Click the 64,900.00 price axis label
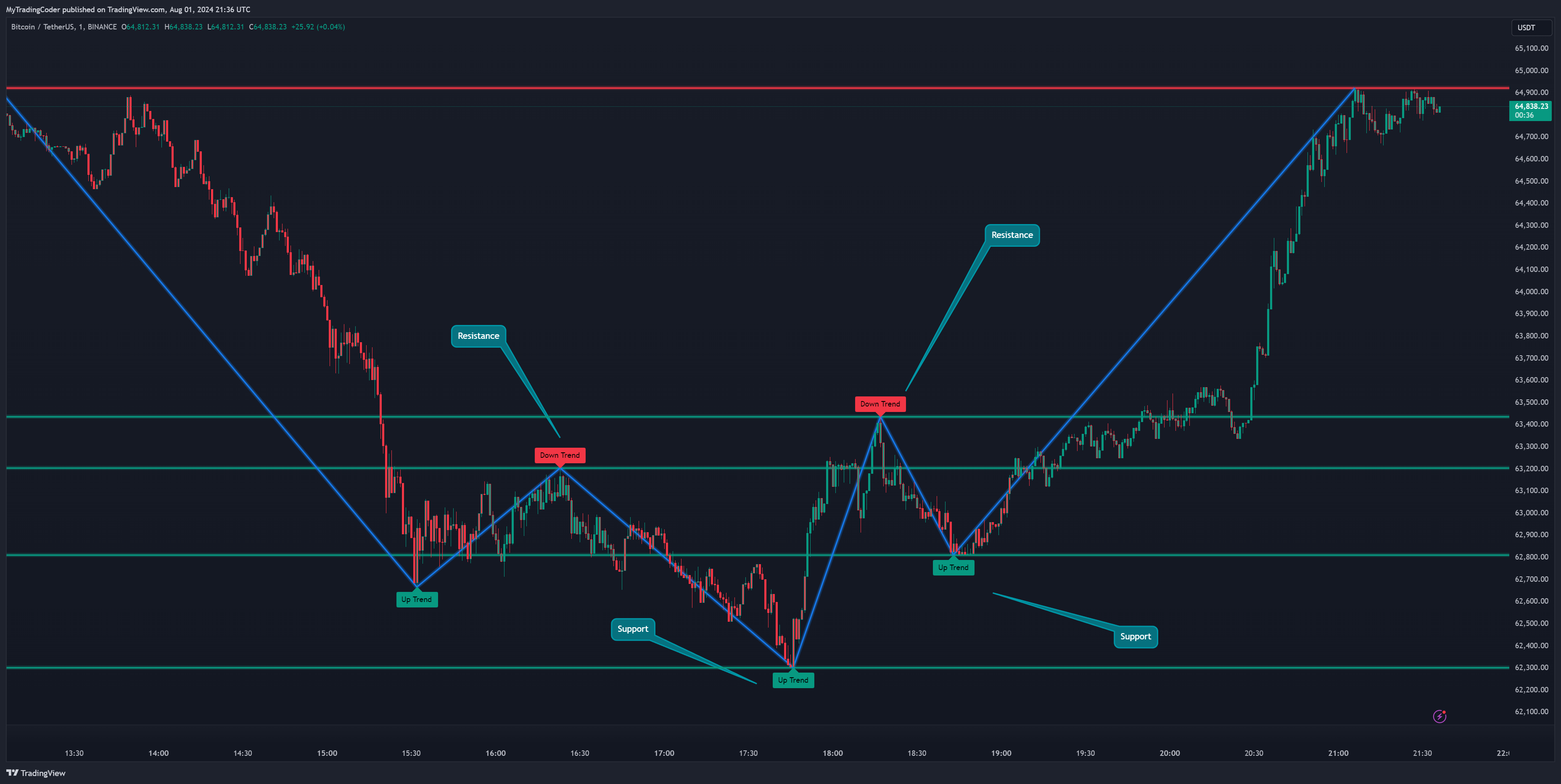Viewport: 1561px width, 784px height. click(1531, 92)
